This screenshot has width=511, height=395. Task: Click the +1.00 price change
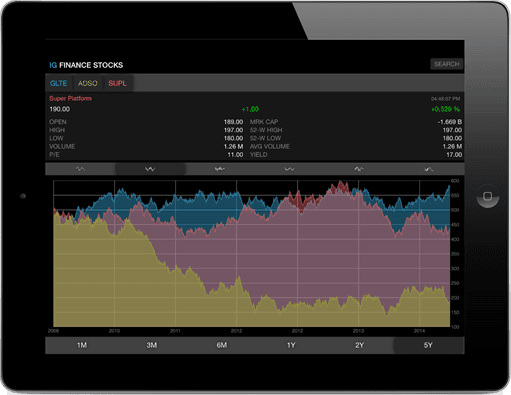(x=250, y=109)
